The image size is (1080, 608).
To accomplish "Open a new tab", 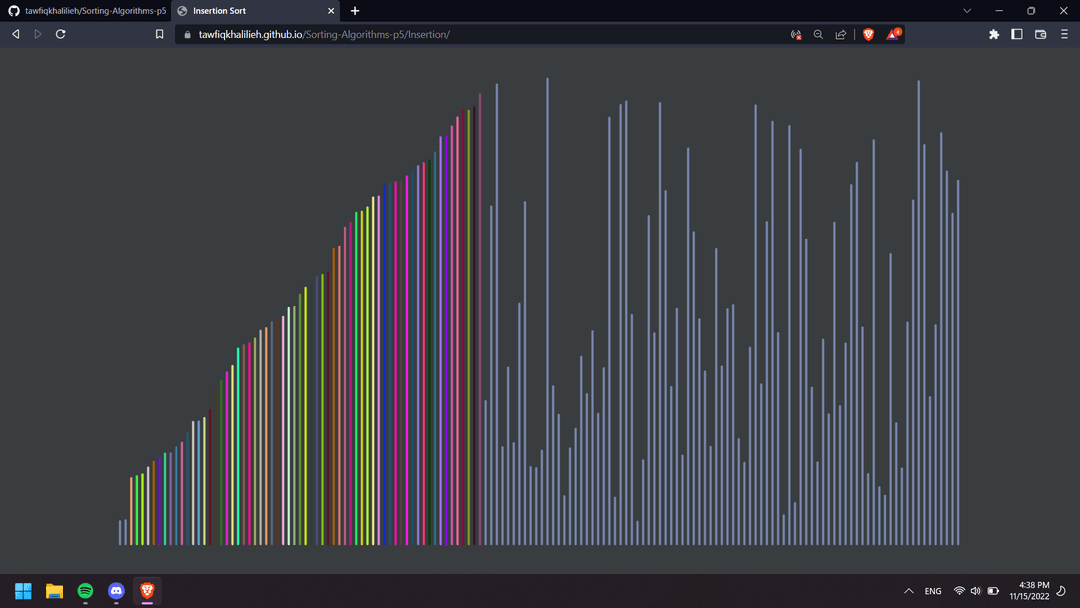I will [355, 11].
